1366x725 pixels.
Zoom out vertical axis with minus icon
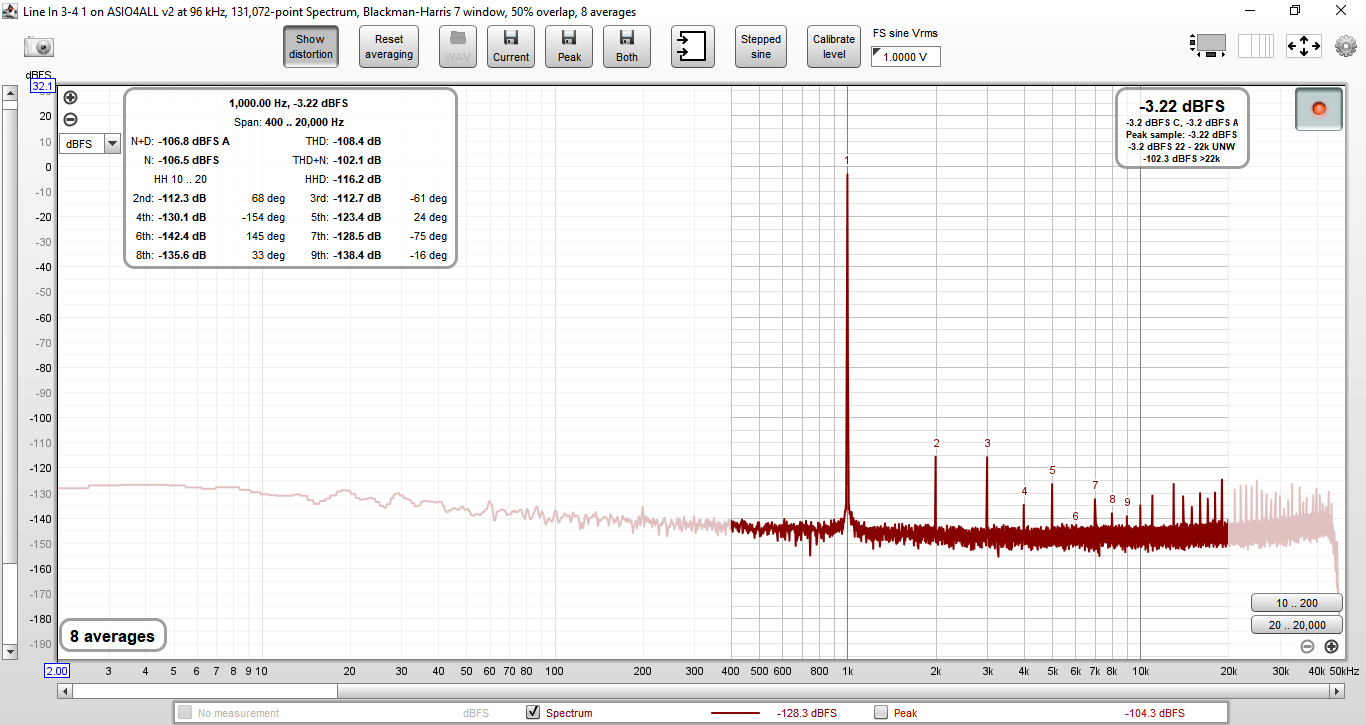pyautogui.click(x=70, y=120)
